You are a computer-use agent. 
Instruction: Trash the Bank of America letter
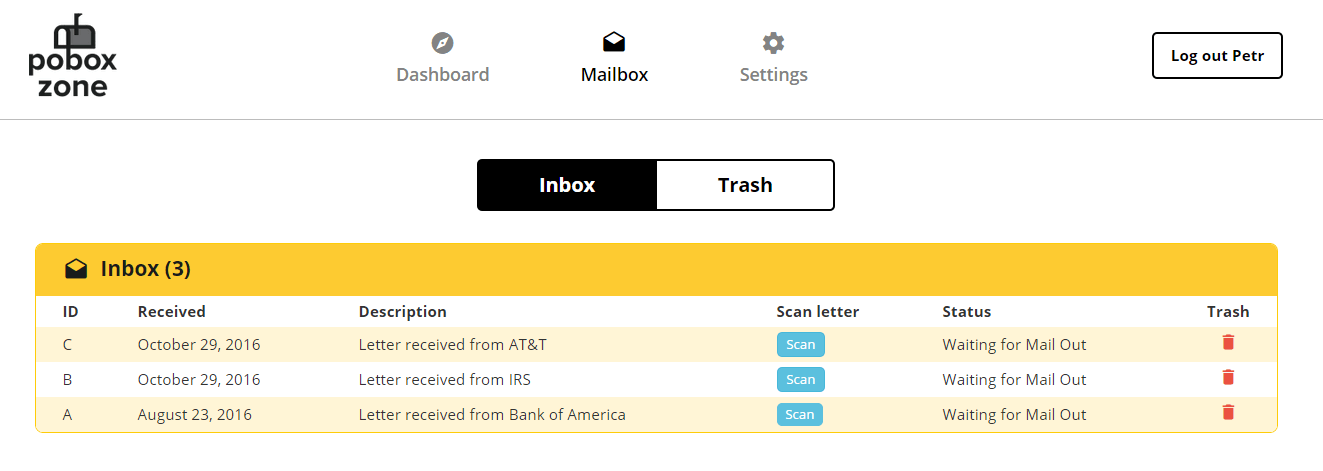[x=1228, y=412]
